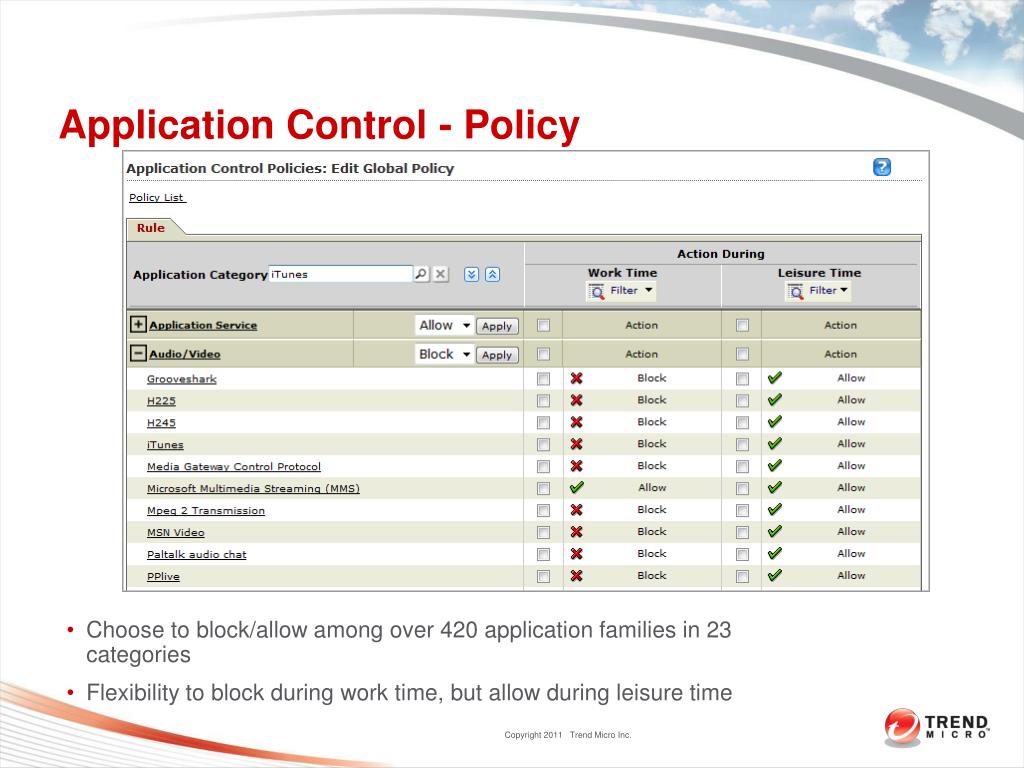Open the PPlive application link

pyautogui.click(x=163, y=577)
